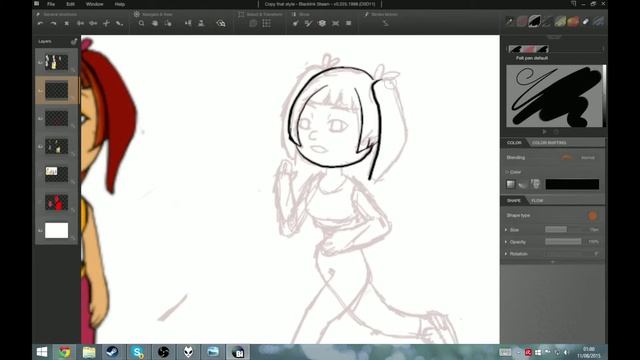Screen dimensions: 640x360
Task: Select the SHAPE tab
Action: (x=513, y=200)
